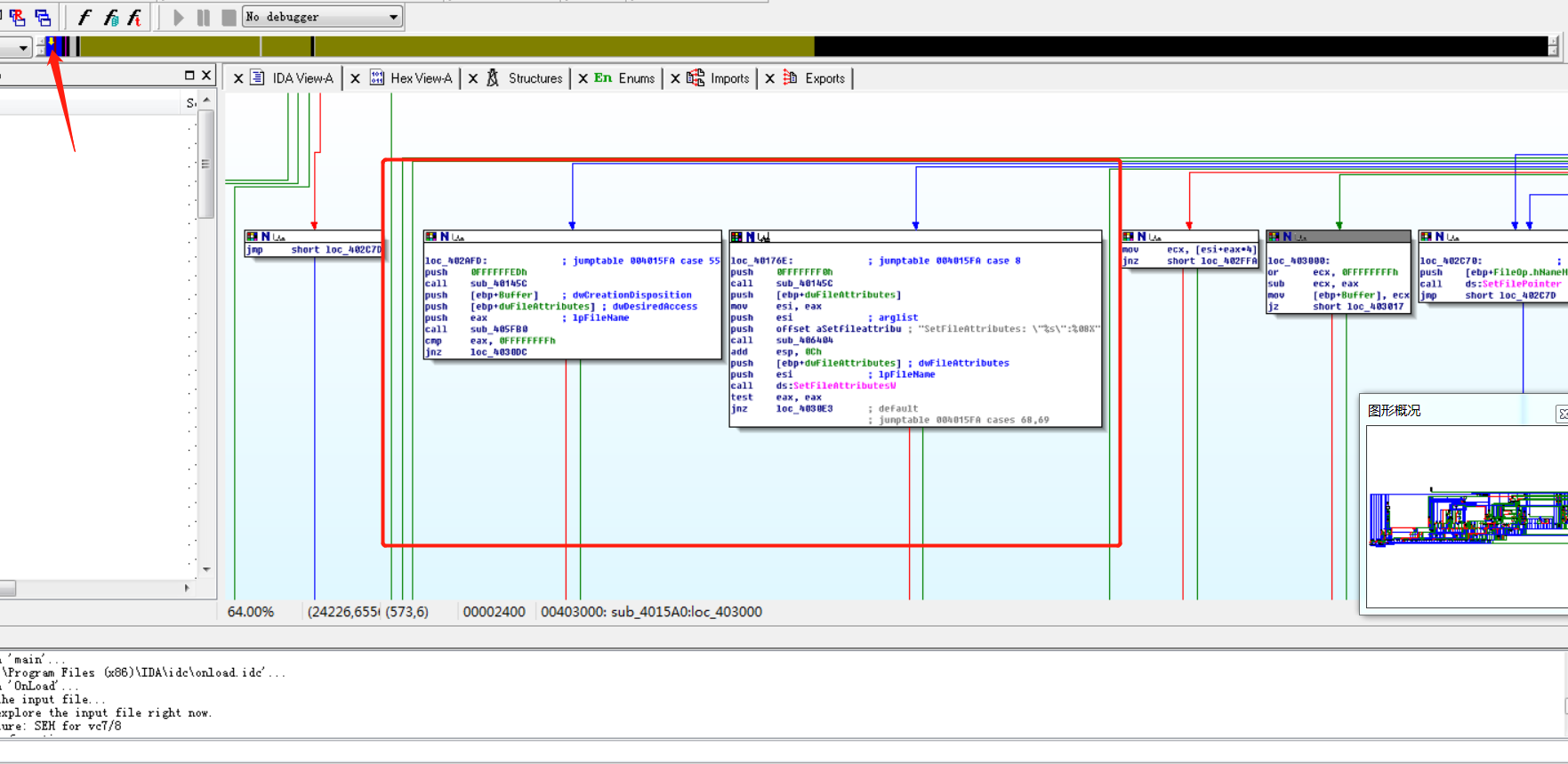The height and width of the screenshot is (764, 1568).
Task: Click the N rename icon on loc_403000 node
Action: tap(1287, 237)
